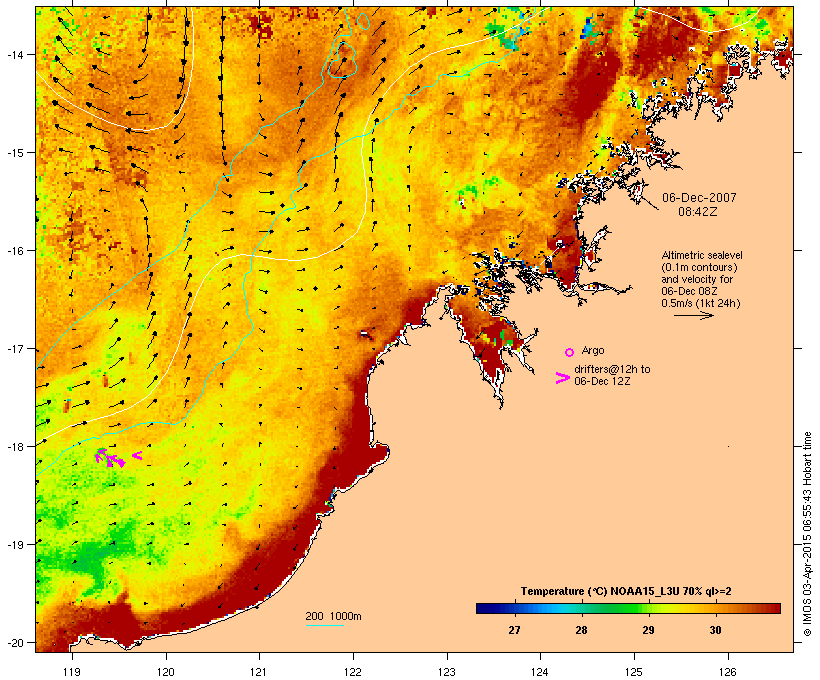Click the latitude axis label -20

[x=14, y=643]
